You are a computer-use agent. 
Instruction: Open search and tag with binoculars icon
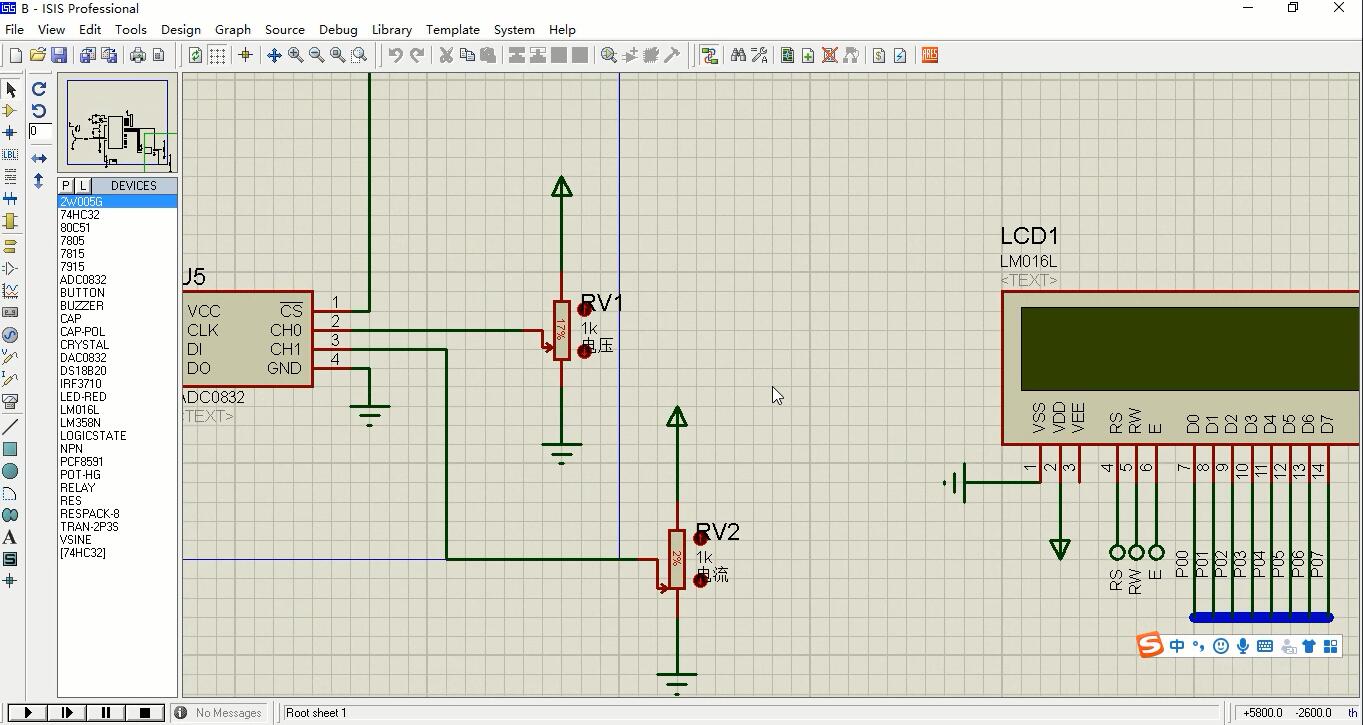pos(738,55)
